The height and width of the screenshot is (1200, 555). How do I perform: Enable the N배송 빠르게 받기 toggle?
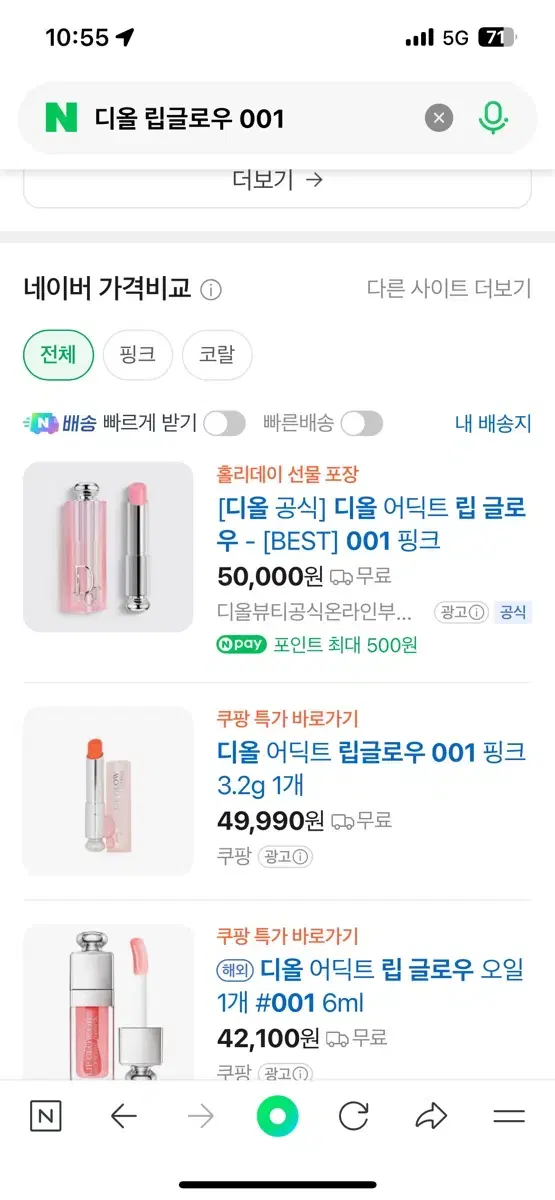(224, 423)
